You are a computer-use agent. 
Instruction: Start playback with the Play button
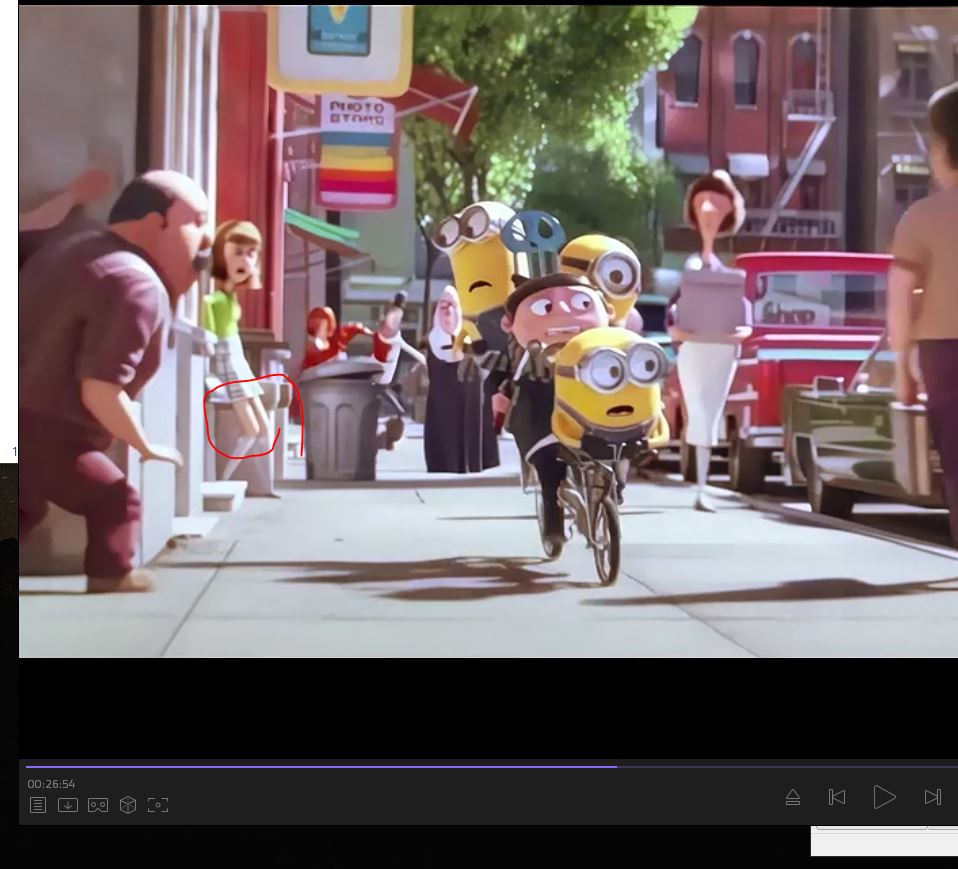pyautogui.click(x=884, y=797)
